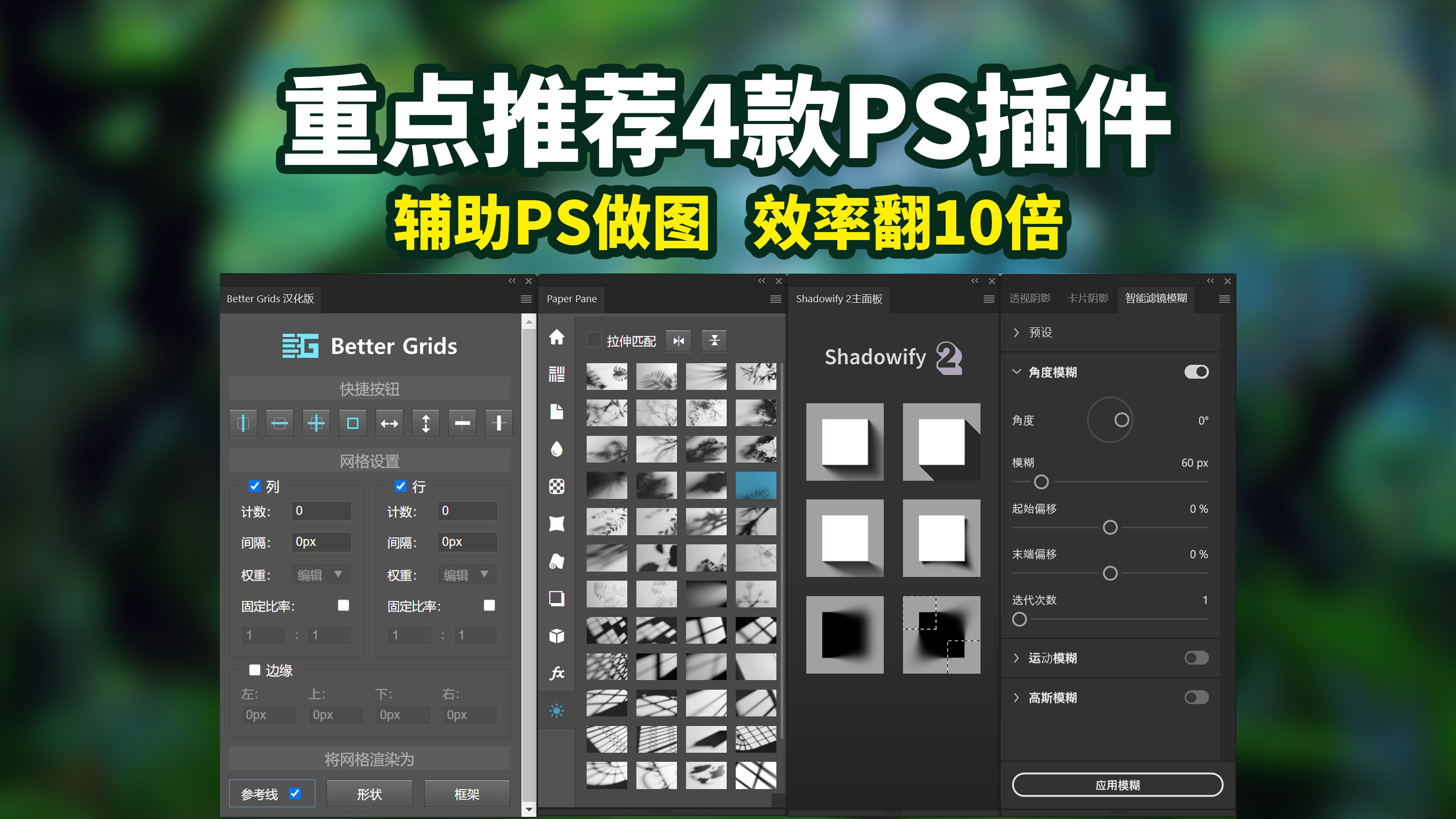
Task: Adjust the 起始偏移 slider handle
Action: tap(1110, 527)
